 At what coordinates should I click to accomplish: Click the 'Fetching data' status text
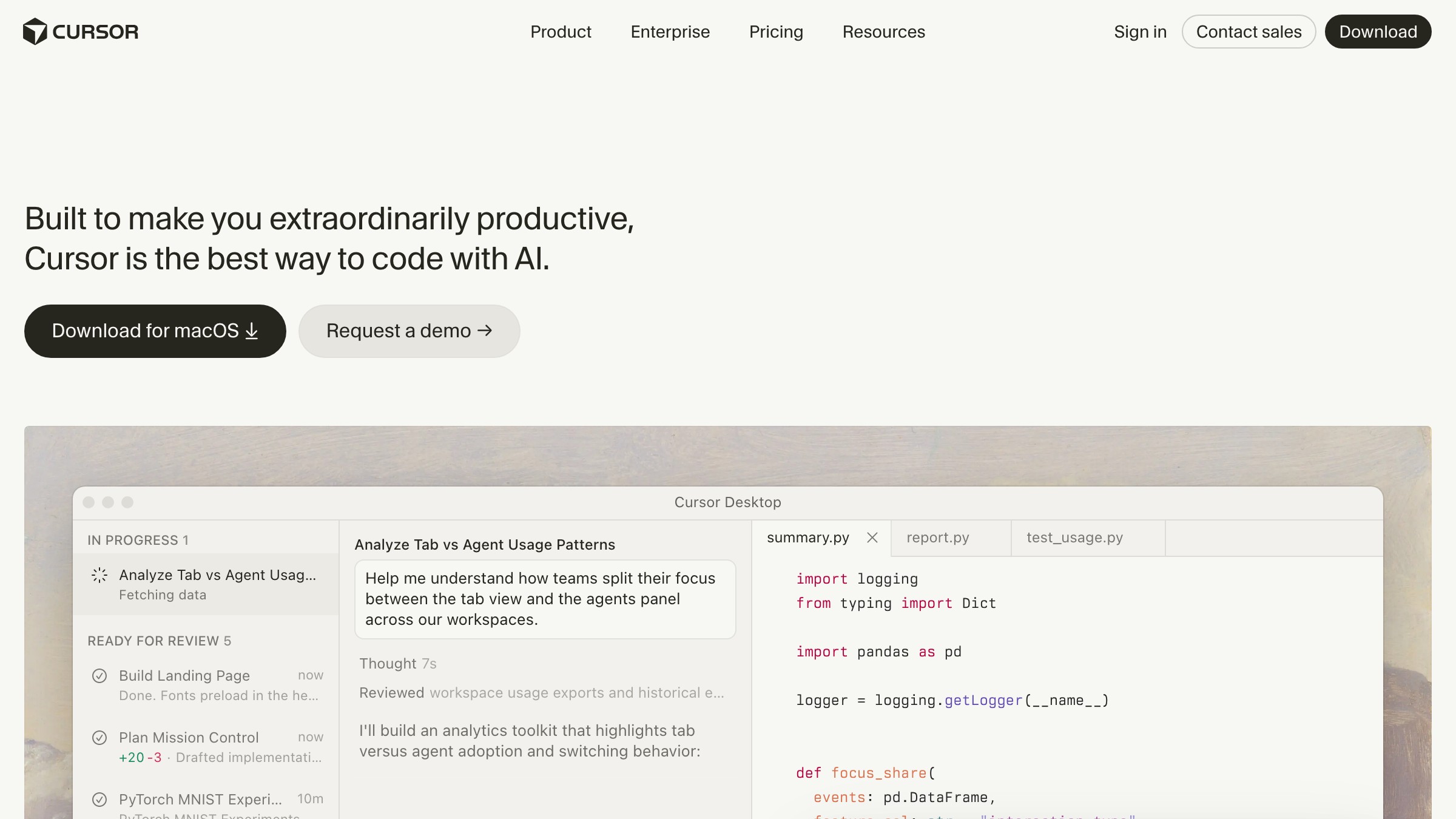pyautogui.click(x=163, y=595)
